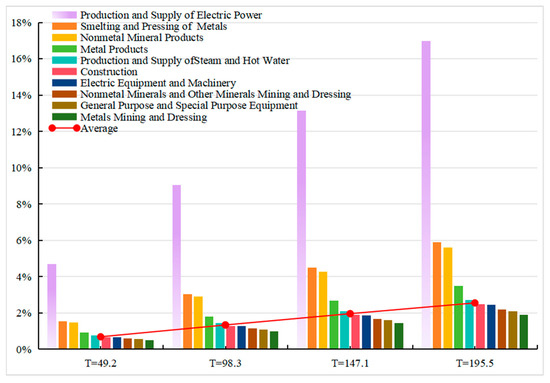Click the orange Smelting and Pressing legend swatch
The width and height of the screenshot is (550, 383).
tap(64, 26)
